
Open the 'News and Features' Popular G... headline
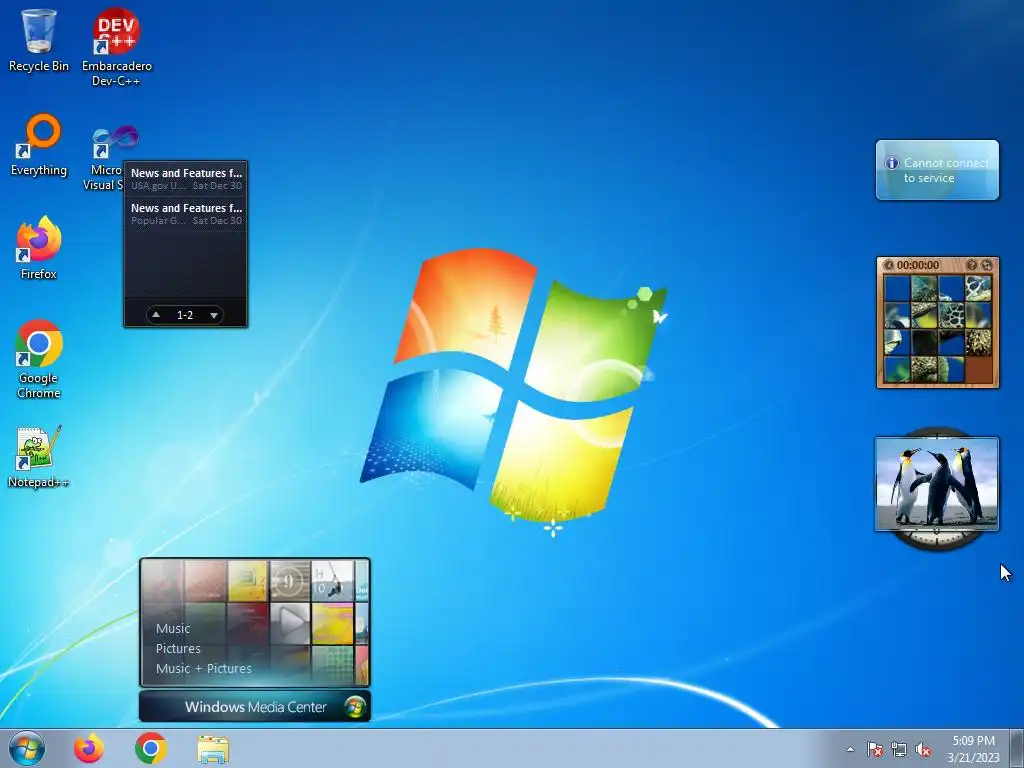pos(186,214)
